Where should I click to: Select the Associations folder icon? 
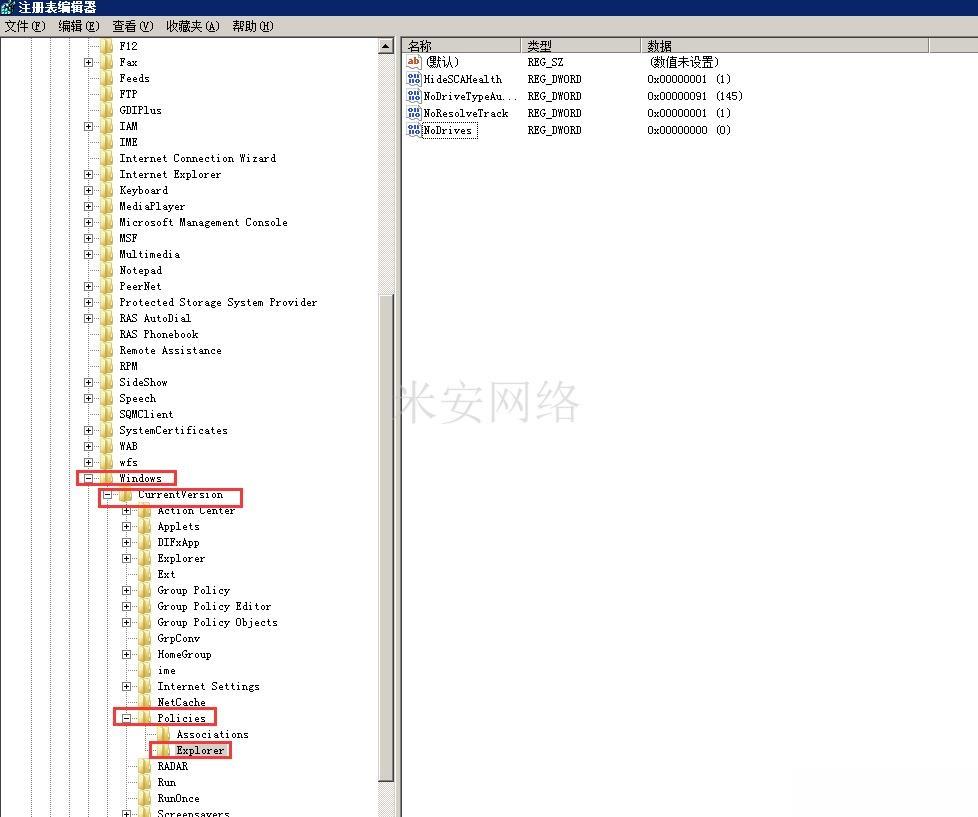pos(165,734)
